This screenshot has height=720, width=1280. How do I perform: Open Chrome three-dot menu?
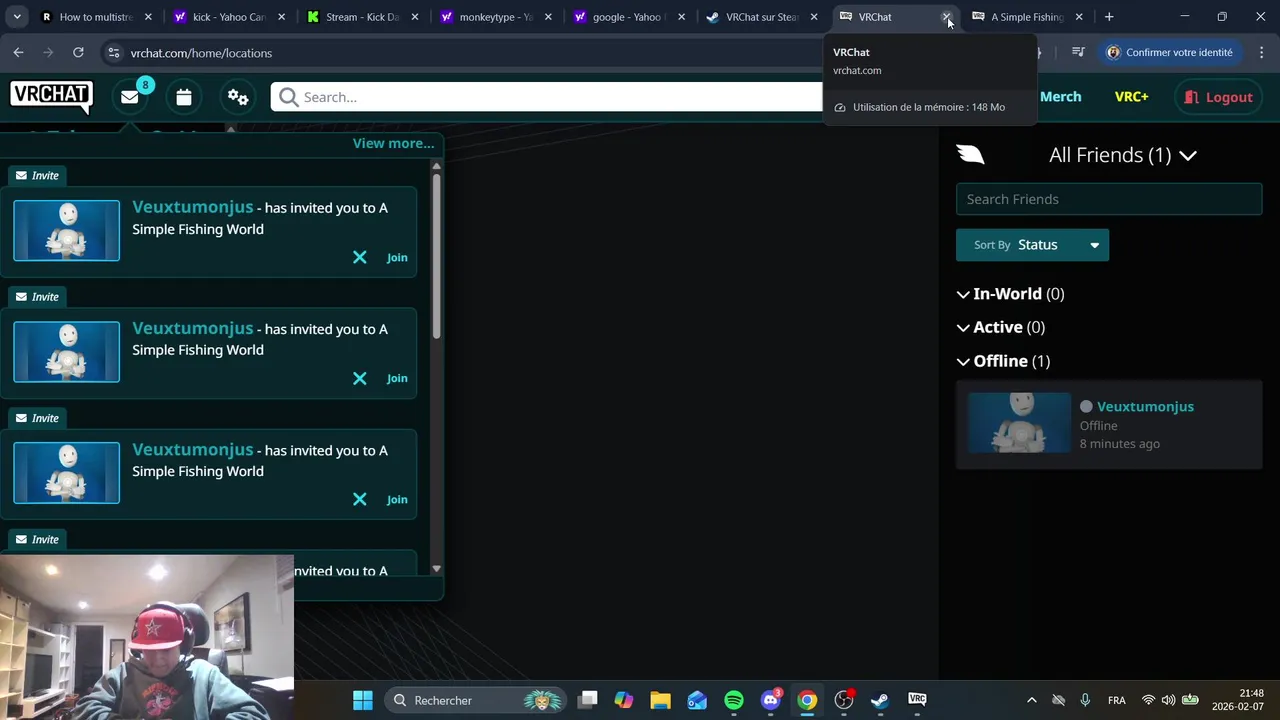point(1262,53)
